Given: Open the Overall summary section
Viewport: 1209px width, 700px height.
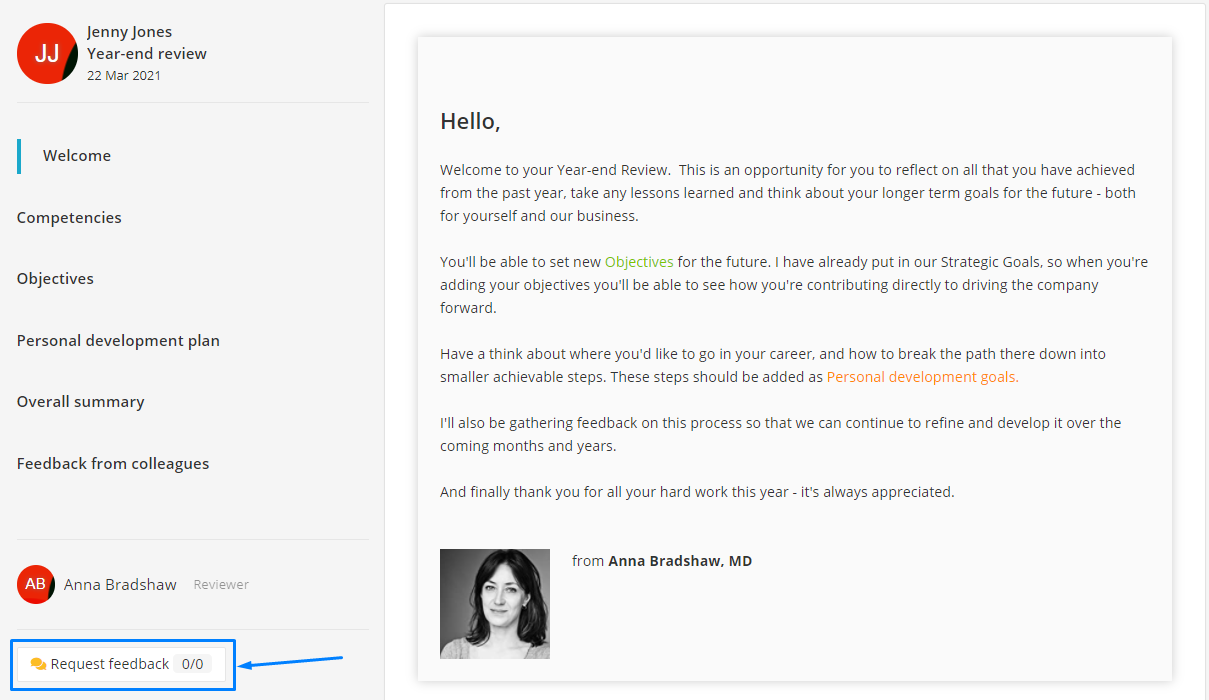Looking at the screenshot, I should coord(81,402).
